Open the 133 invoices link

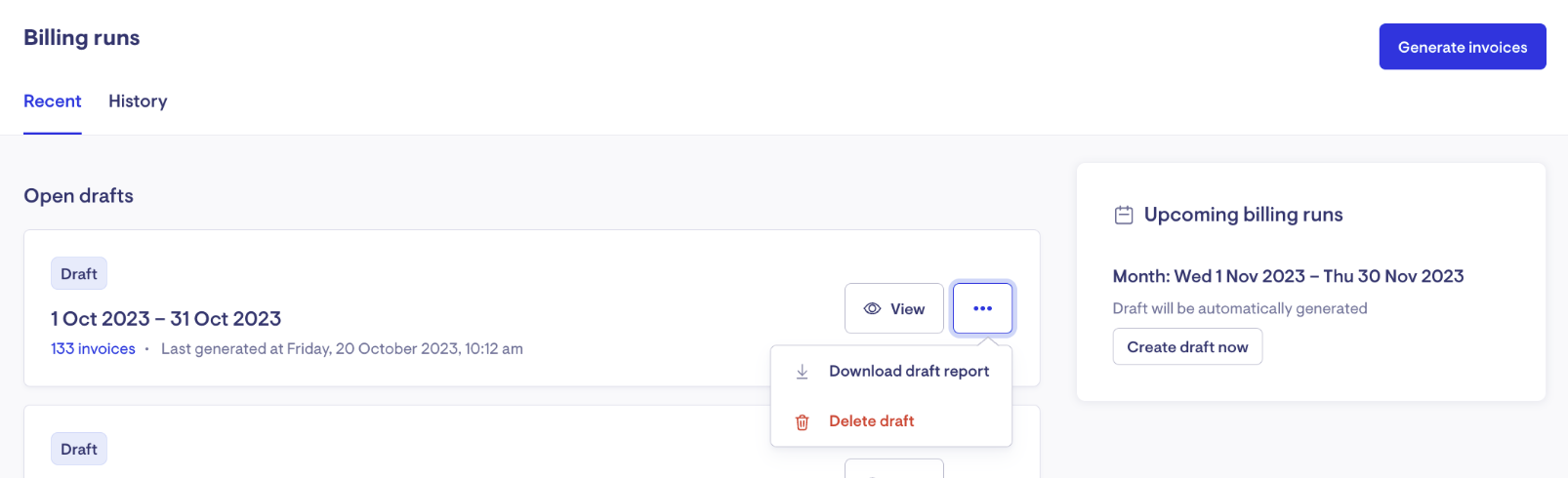pos(93,349)
